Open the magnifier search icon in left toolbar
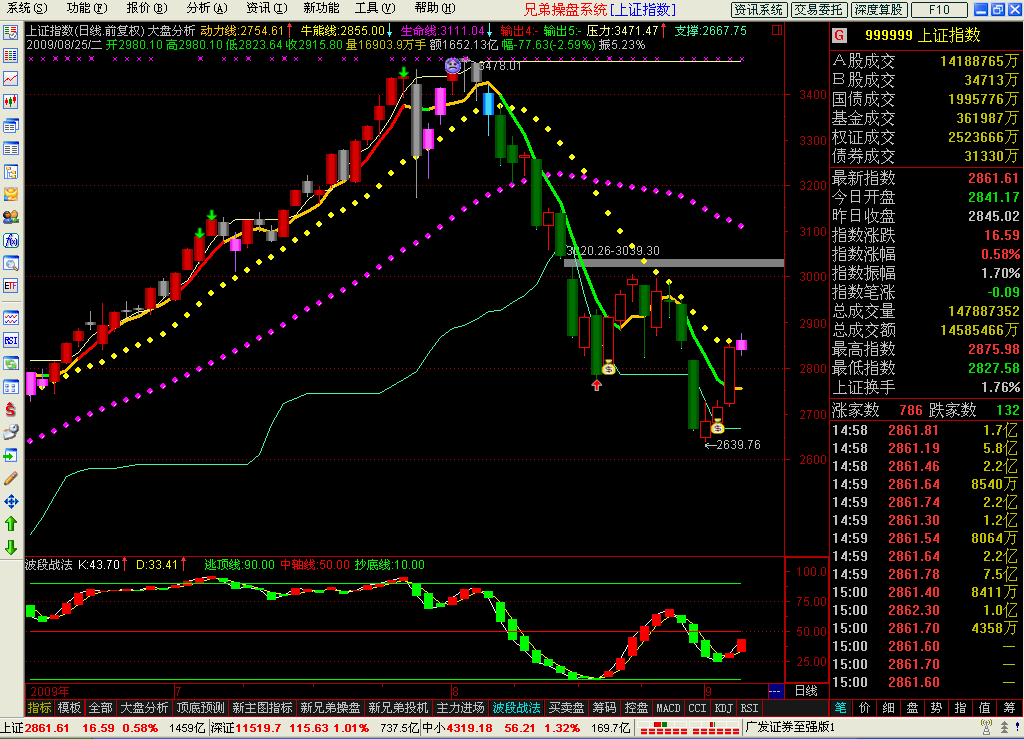 tap(10, 263)
